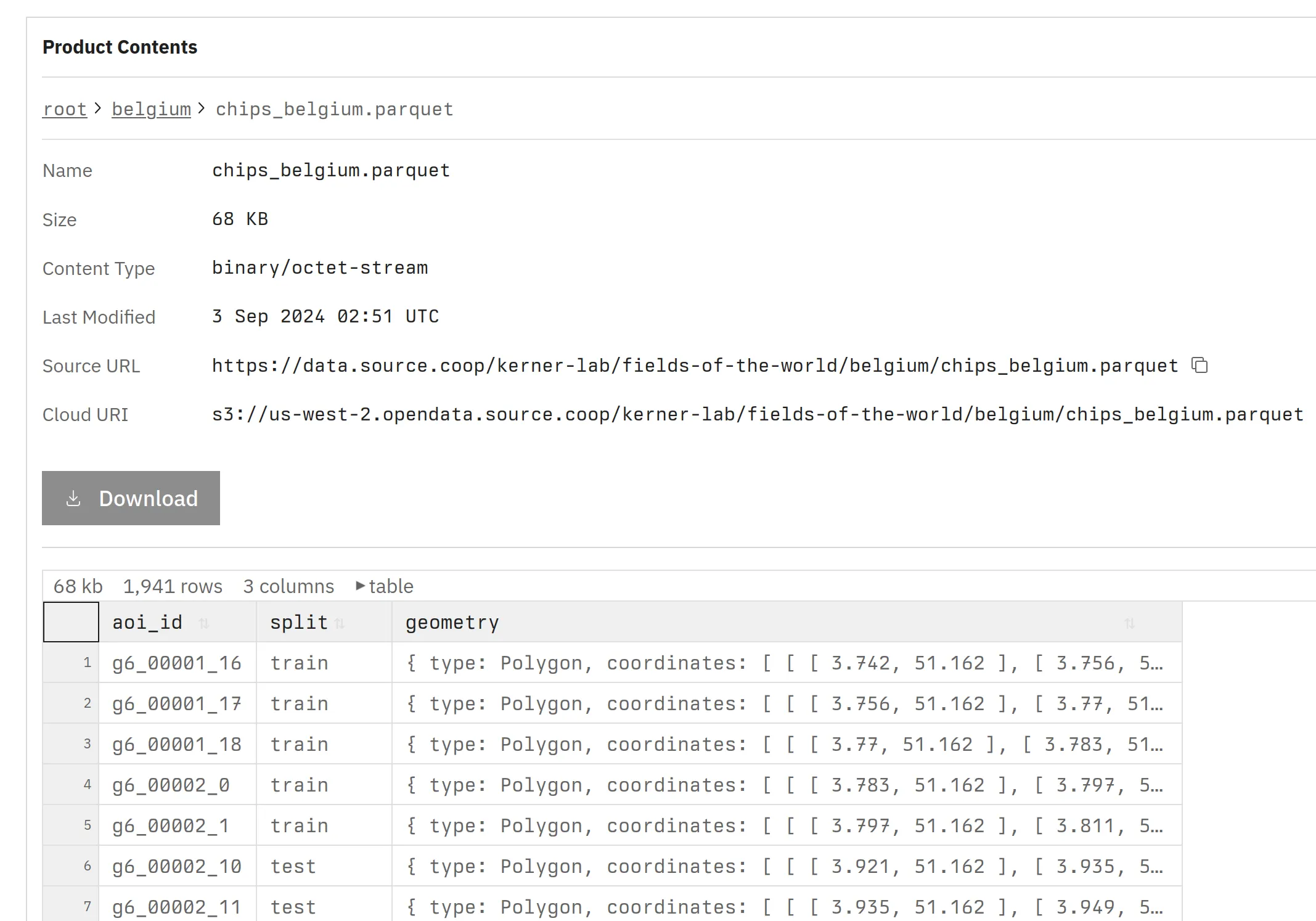Click the sort icon next to aoi_id
The height and width of the screenshot is (921, 1316).
click(203, 623)
